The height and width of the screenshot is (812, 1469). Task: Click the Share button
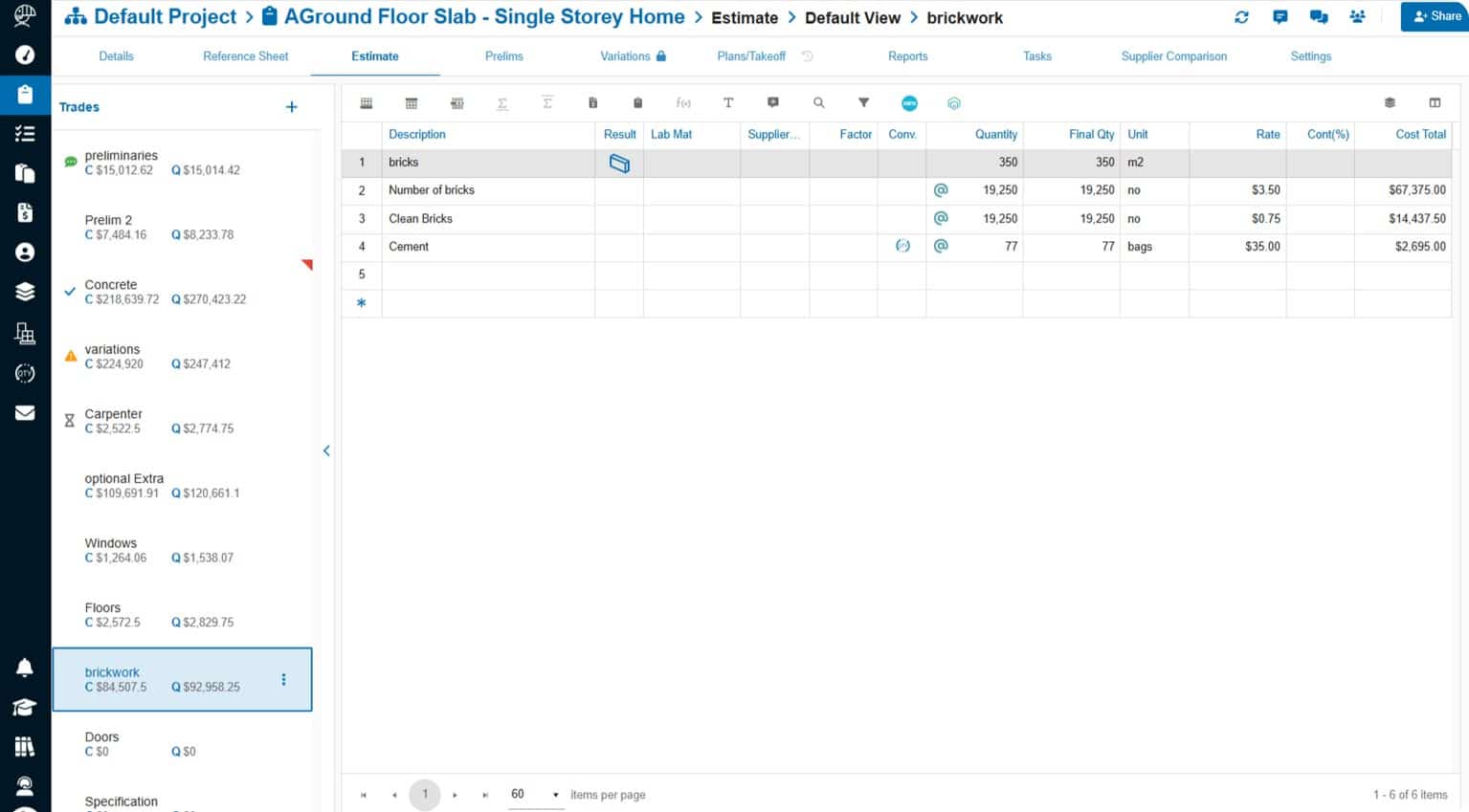click(x=1436, y=17)
